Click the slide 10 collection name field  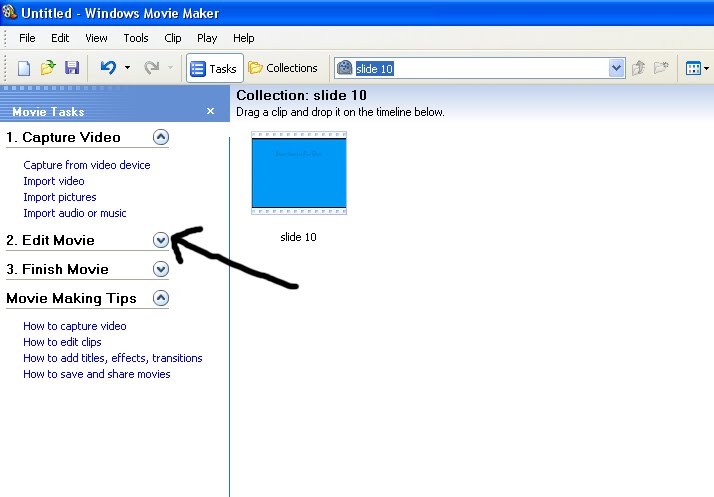tap(482, 68)
